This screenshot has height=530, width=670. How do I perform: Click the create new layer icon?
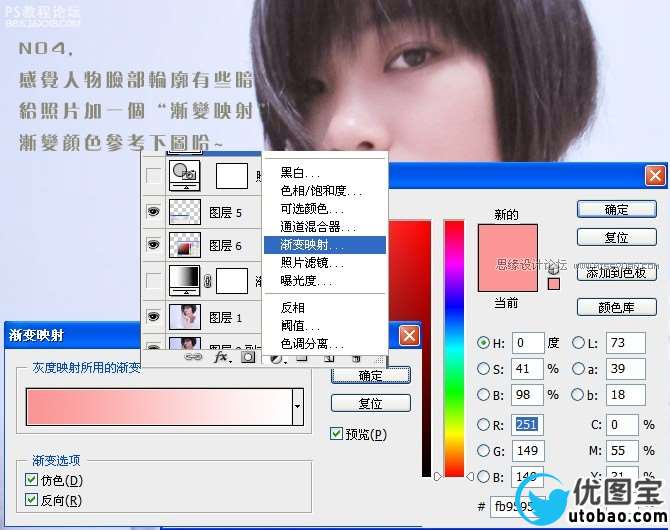point(329,358)
